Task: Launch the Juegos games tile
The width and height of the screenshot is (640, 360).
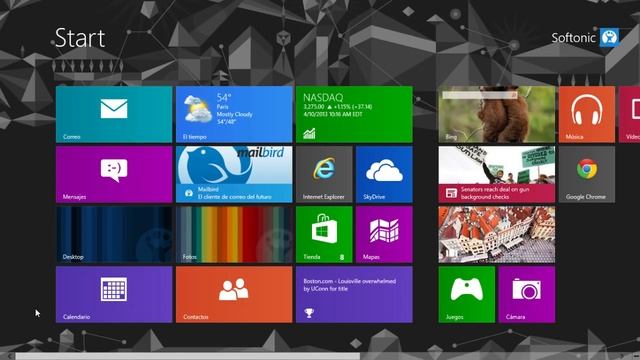Action: click(467, 294)
